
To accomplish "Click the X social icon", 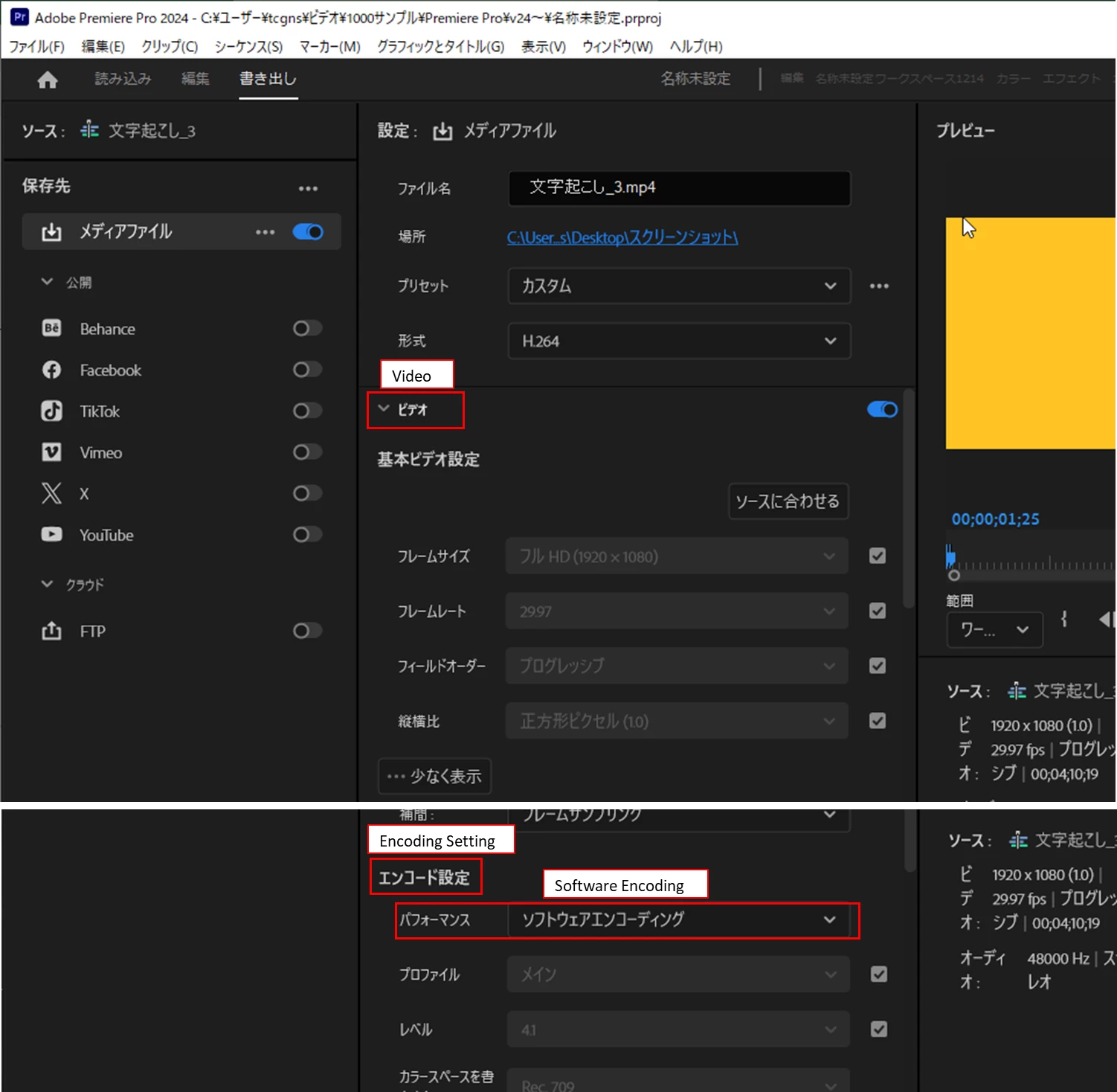I will (x=51, y=493).
